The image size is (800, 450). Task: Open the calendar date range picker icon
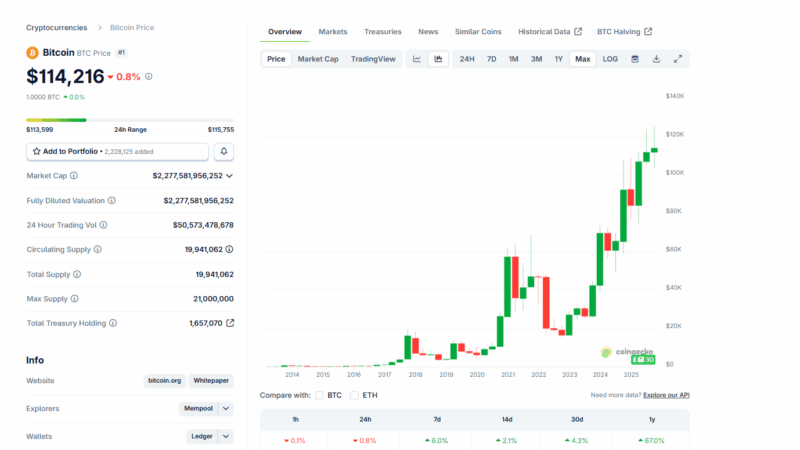tap(635, 59)
